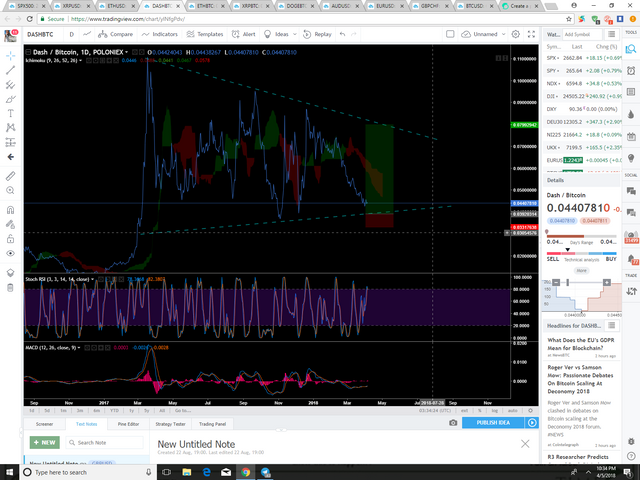Open the public chat sidebar icon

click(631, 191)
